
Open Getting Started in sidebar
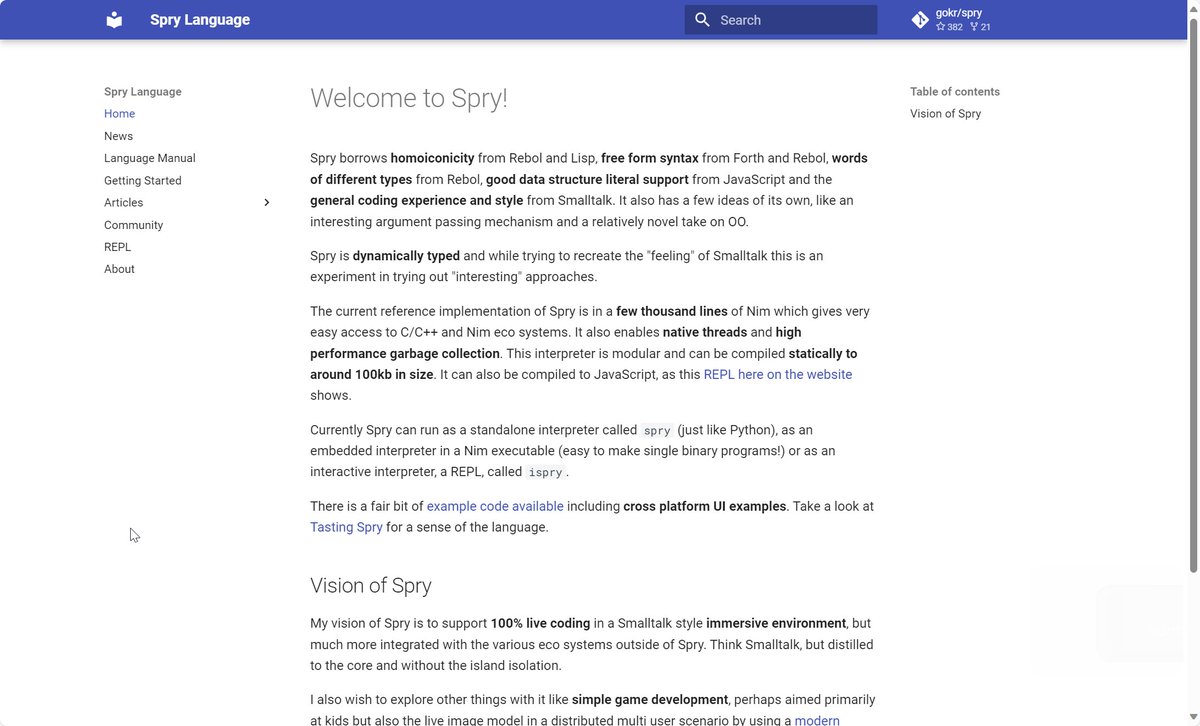click(143, 181)
